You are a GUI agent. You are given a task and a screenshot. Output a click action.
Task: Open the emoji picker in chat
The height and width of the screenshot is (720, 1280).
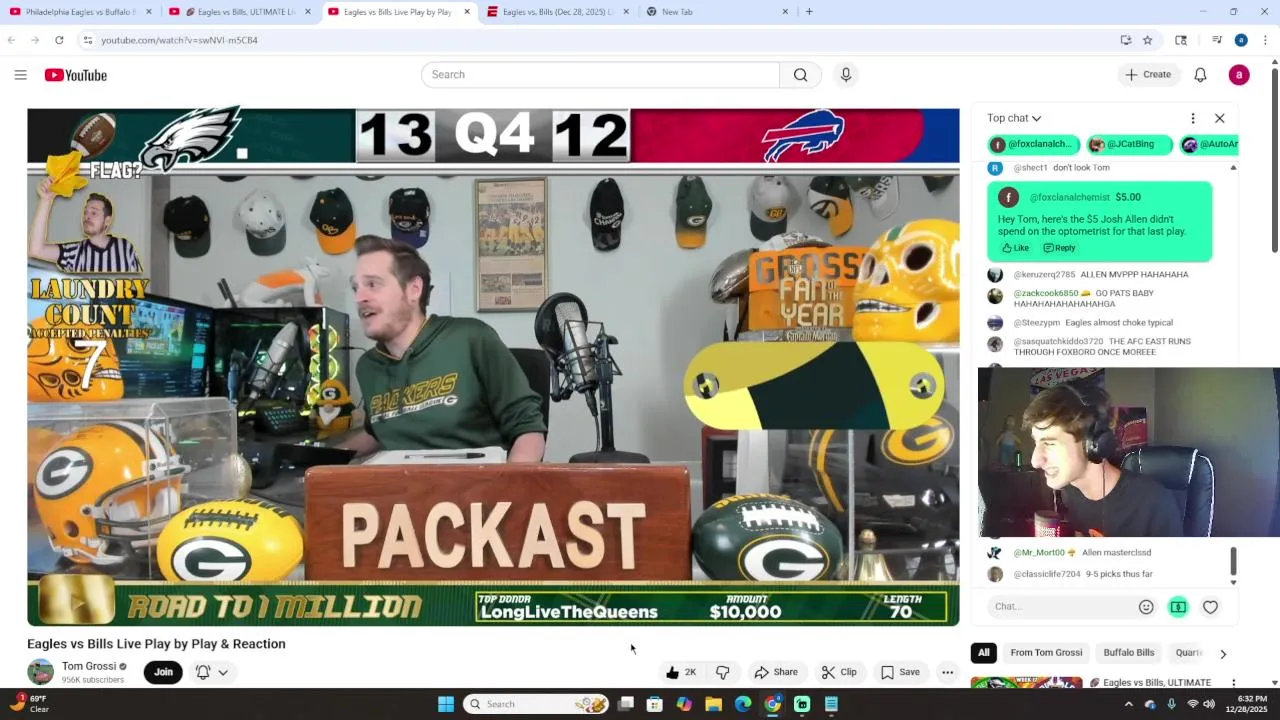(x=1146, y=607)
